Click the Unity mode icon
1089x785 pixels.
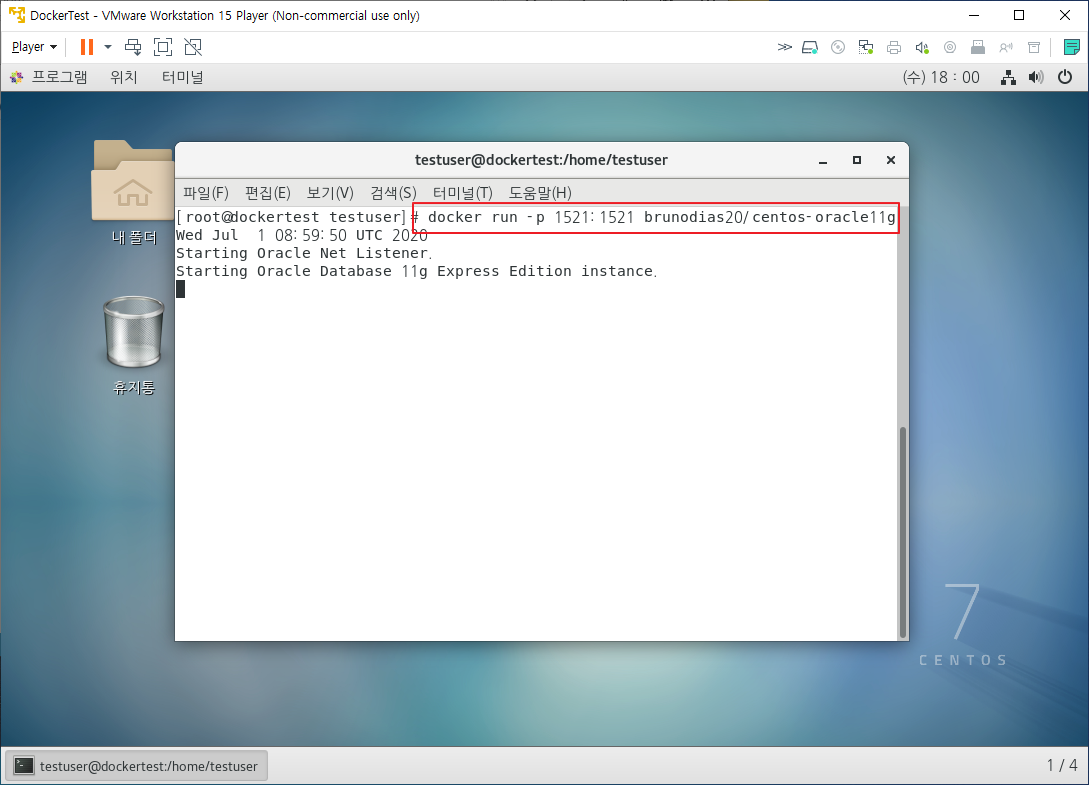193,47
